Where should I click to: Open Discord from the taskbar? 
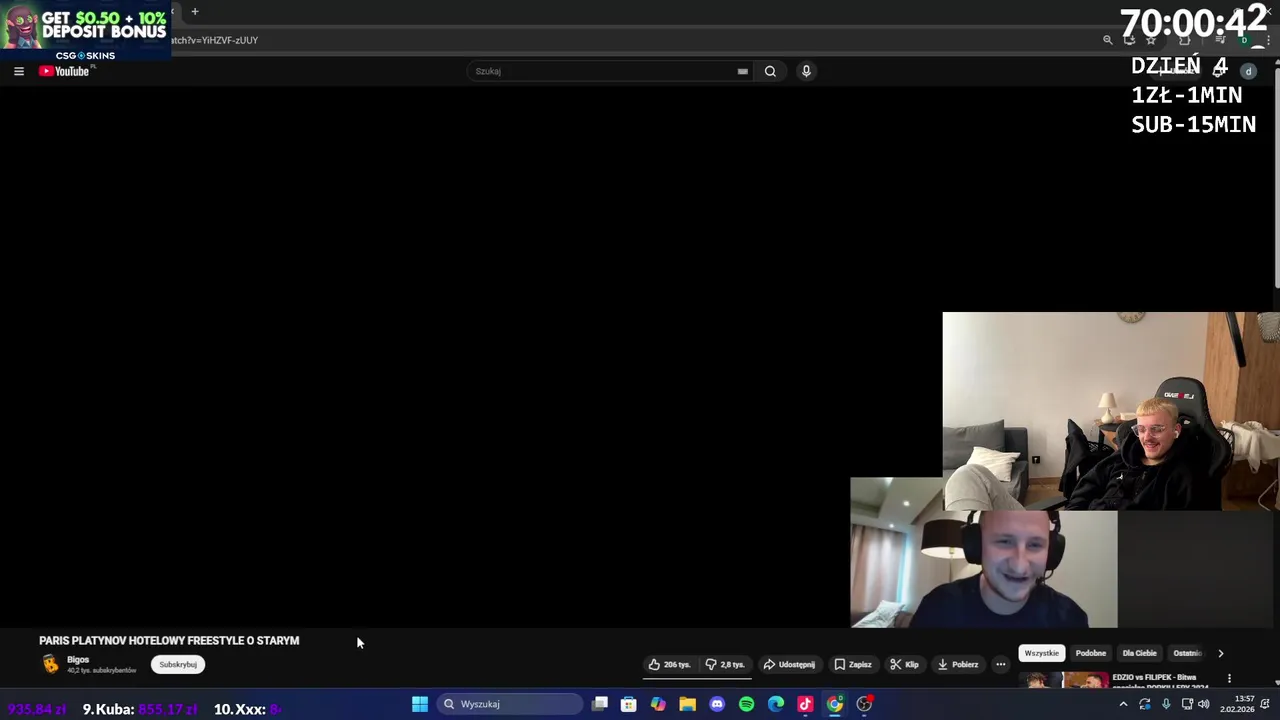coord(717,704)
